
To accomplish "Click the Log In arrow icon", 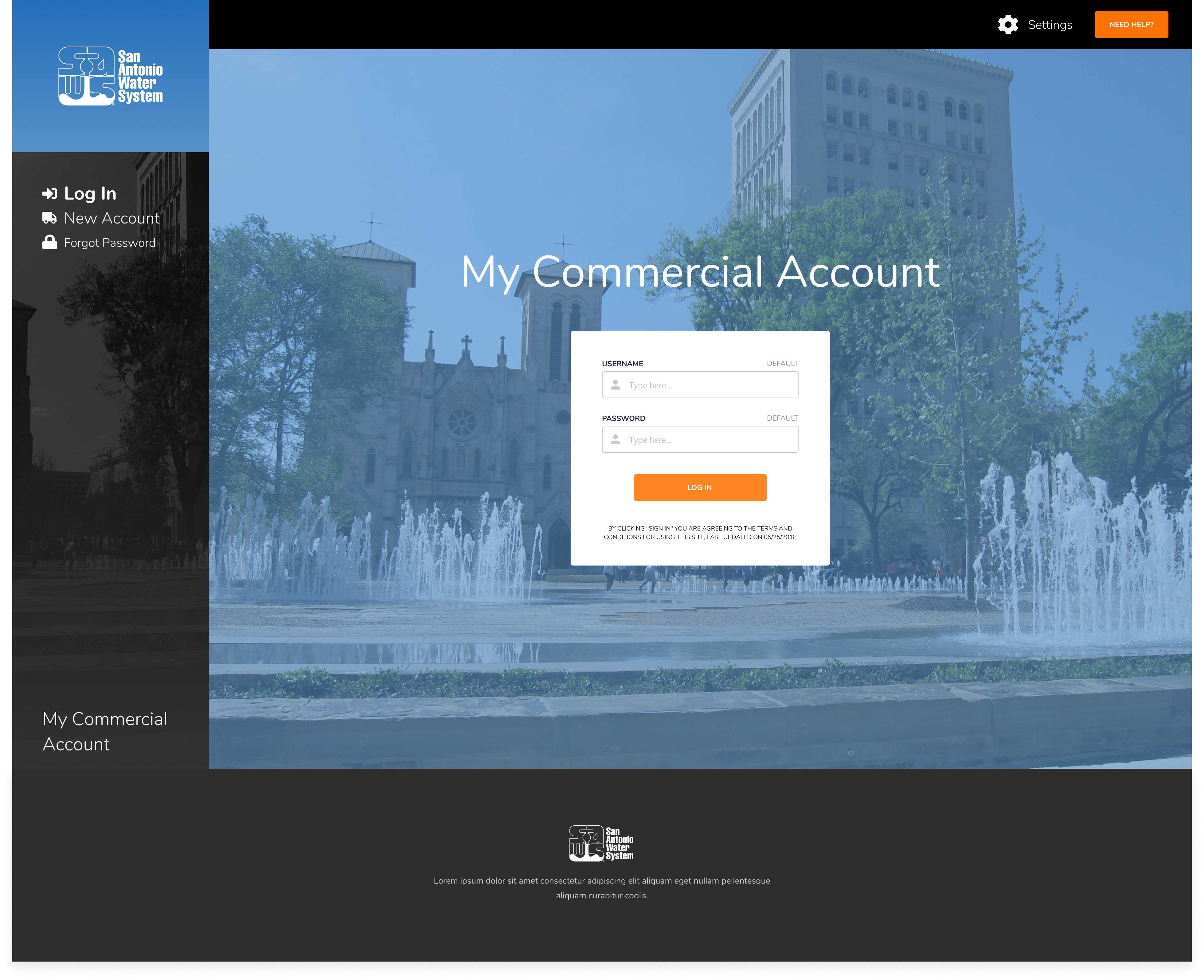I will [x=50, y=194].
